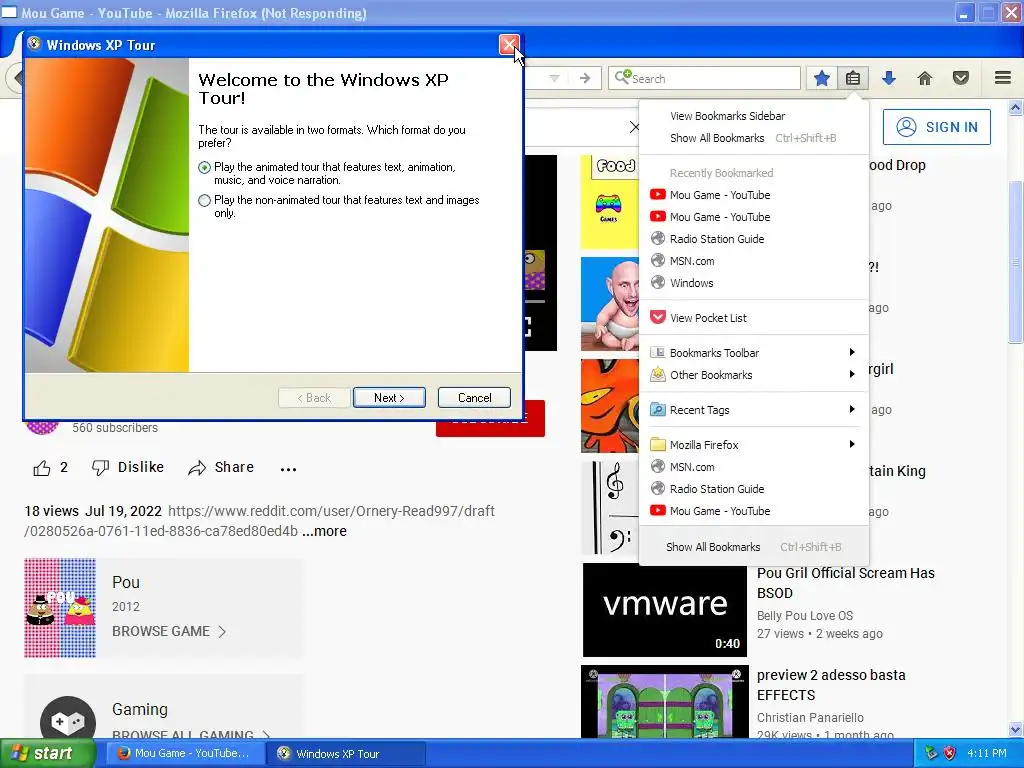
Task: Open the Firefox downloads arrow icon
Action: (x=889, y=78)
